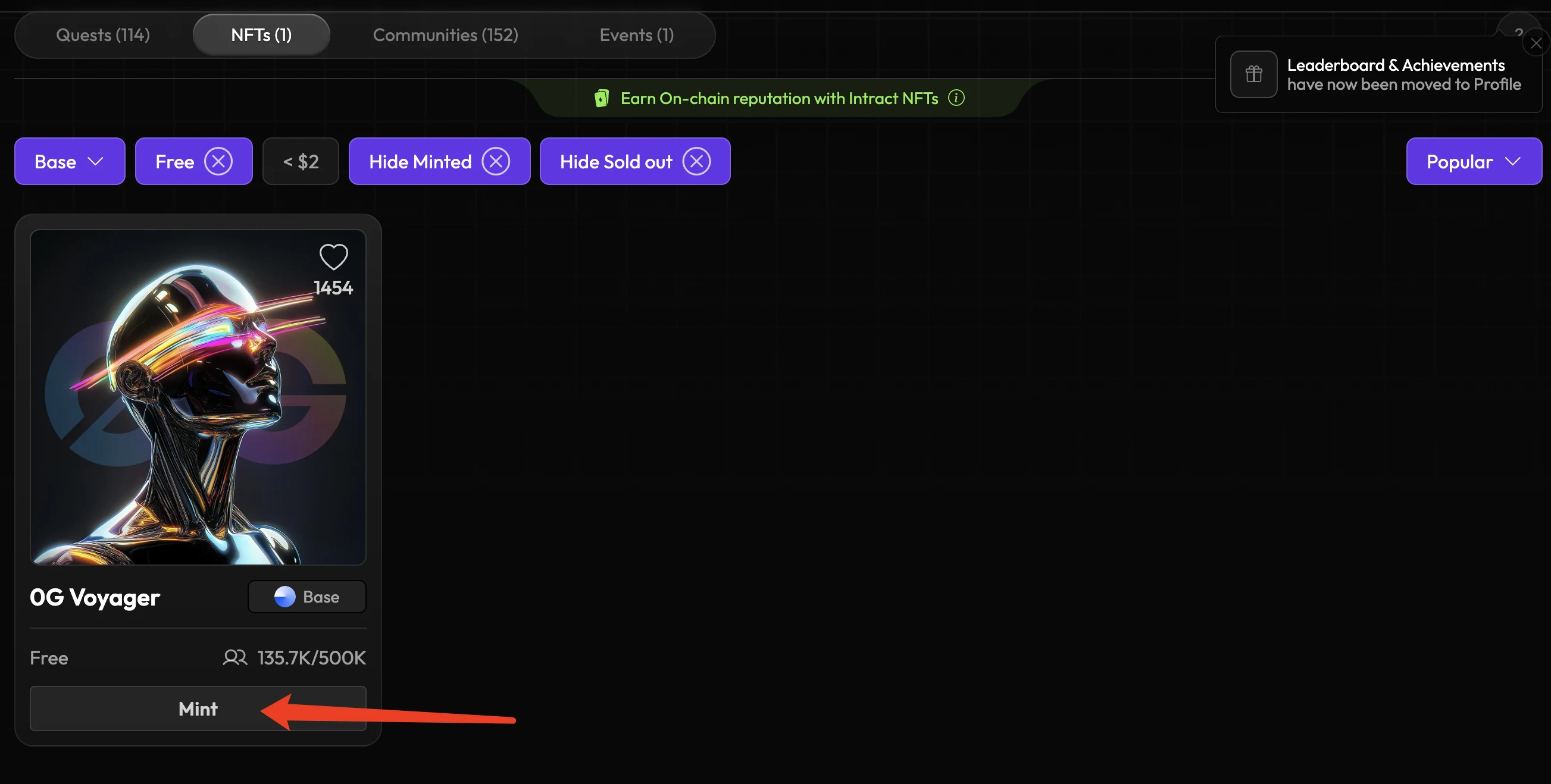Click the people/community icon on OG Voyager card

pos(235,657)
